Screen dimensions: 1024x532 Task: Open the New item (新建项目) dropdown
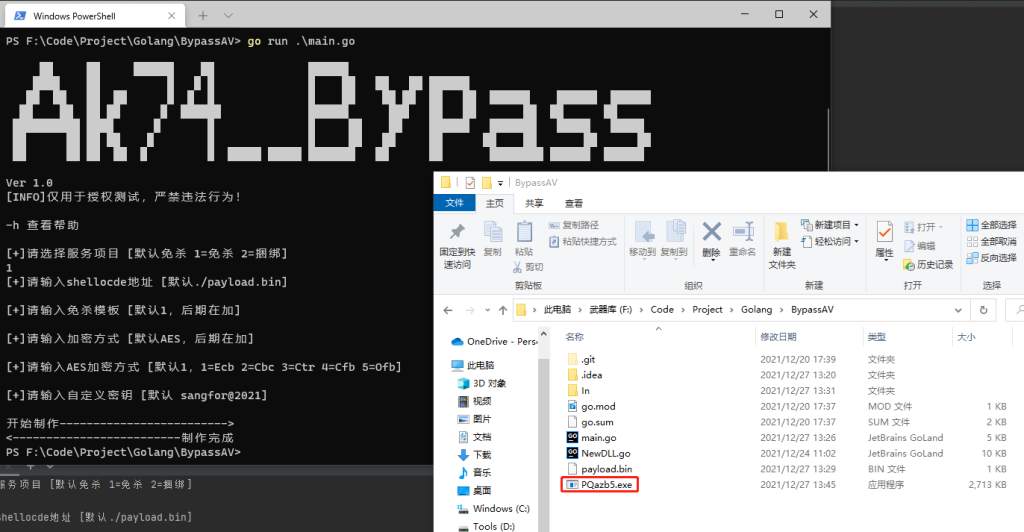830,225
